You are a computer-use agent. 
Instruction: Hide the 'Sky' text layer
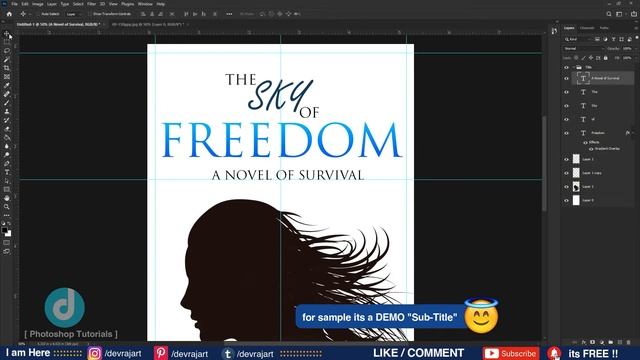[x=566, y=106]
